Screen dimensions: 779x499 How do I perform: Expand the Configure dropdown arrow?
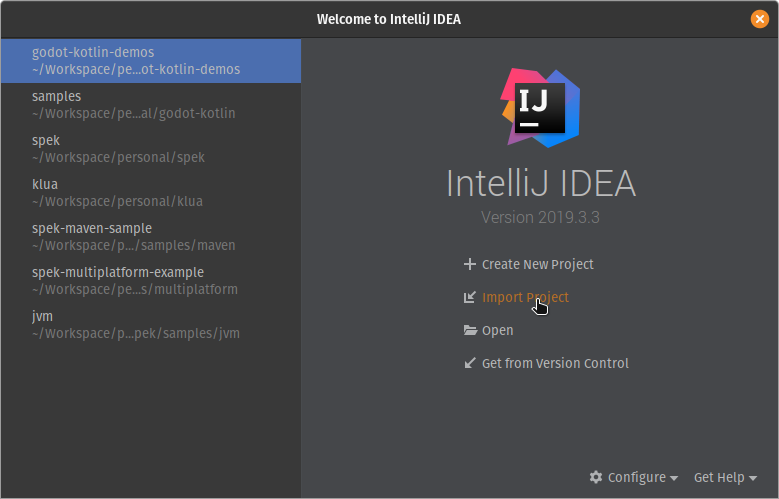click(x=674, y=478)
